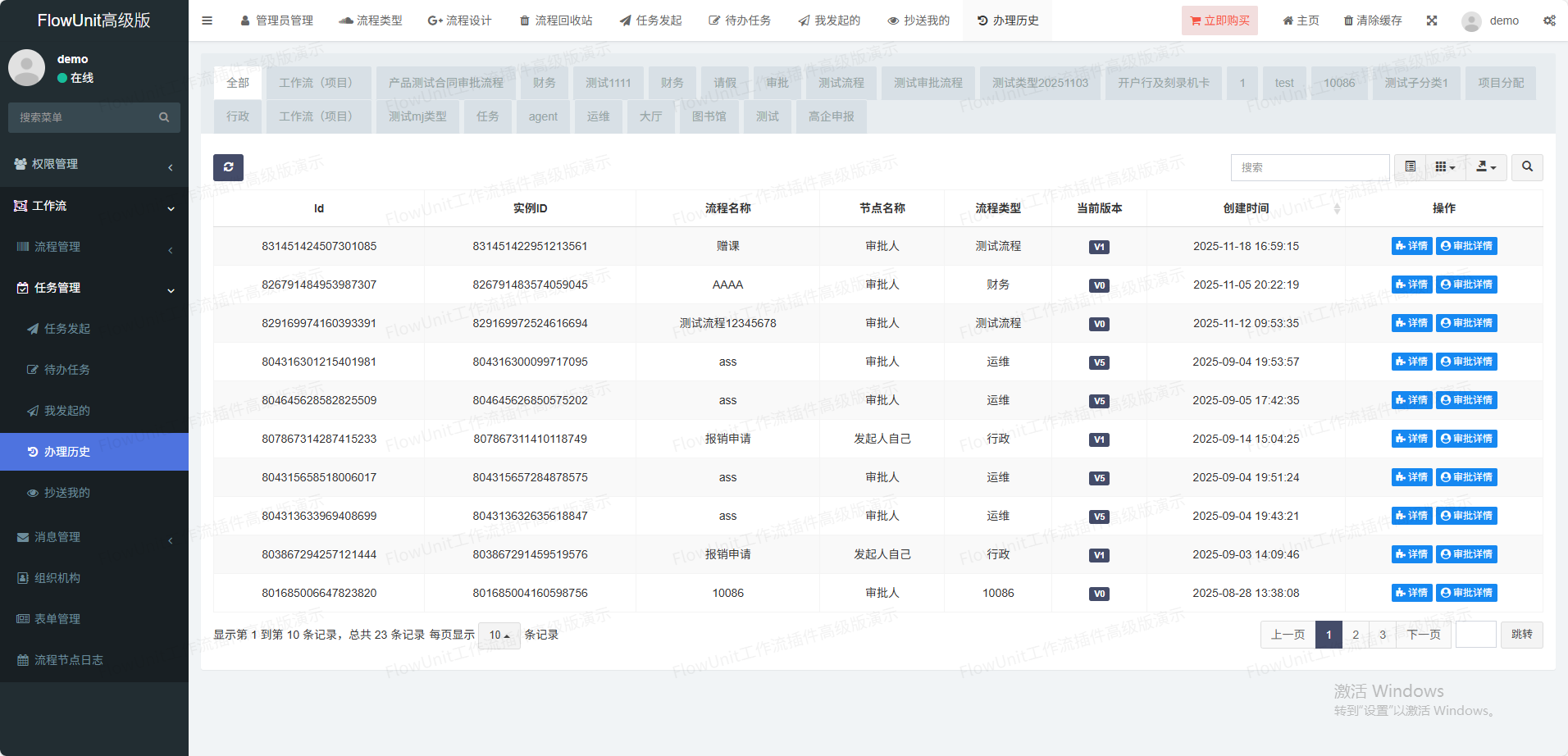The height and width of the screenshot is (756, 1568).
Task: Click the table search input field
Action: (1310, 167)
